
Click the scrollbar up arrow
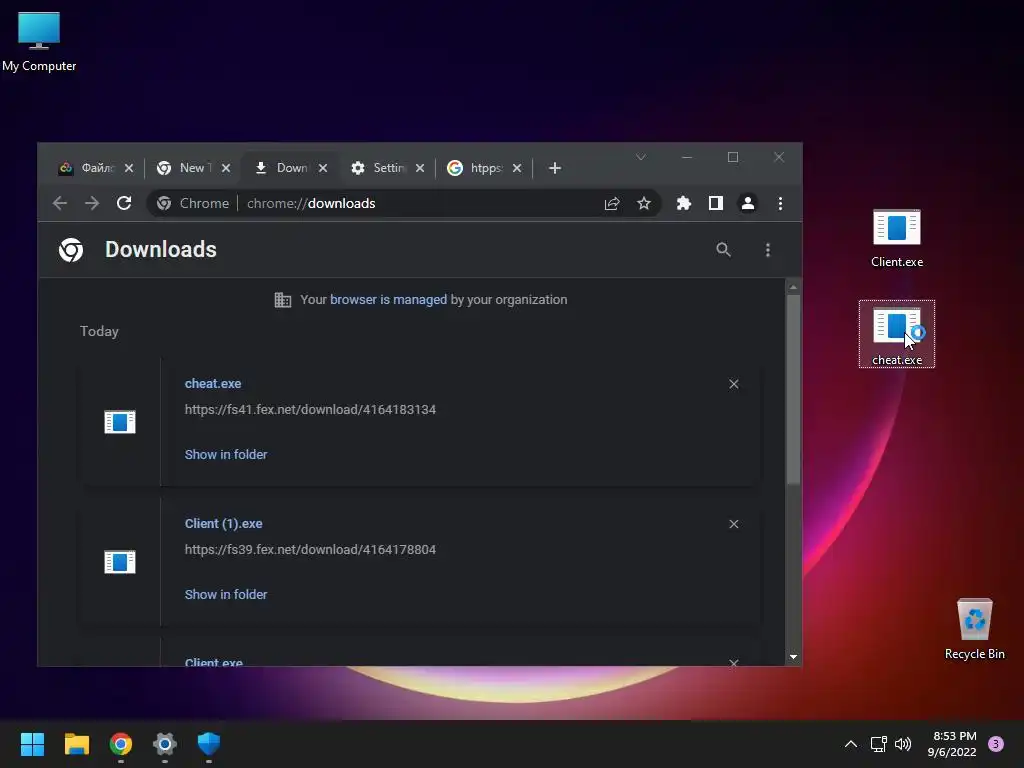(793, 287)
